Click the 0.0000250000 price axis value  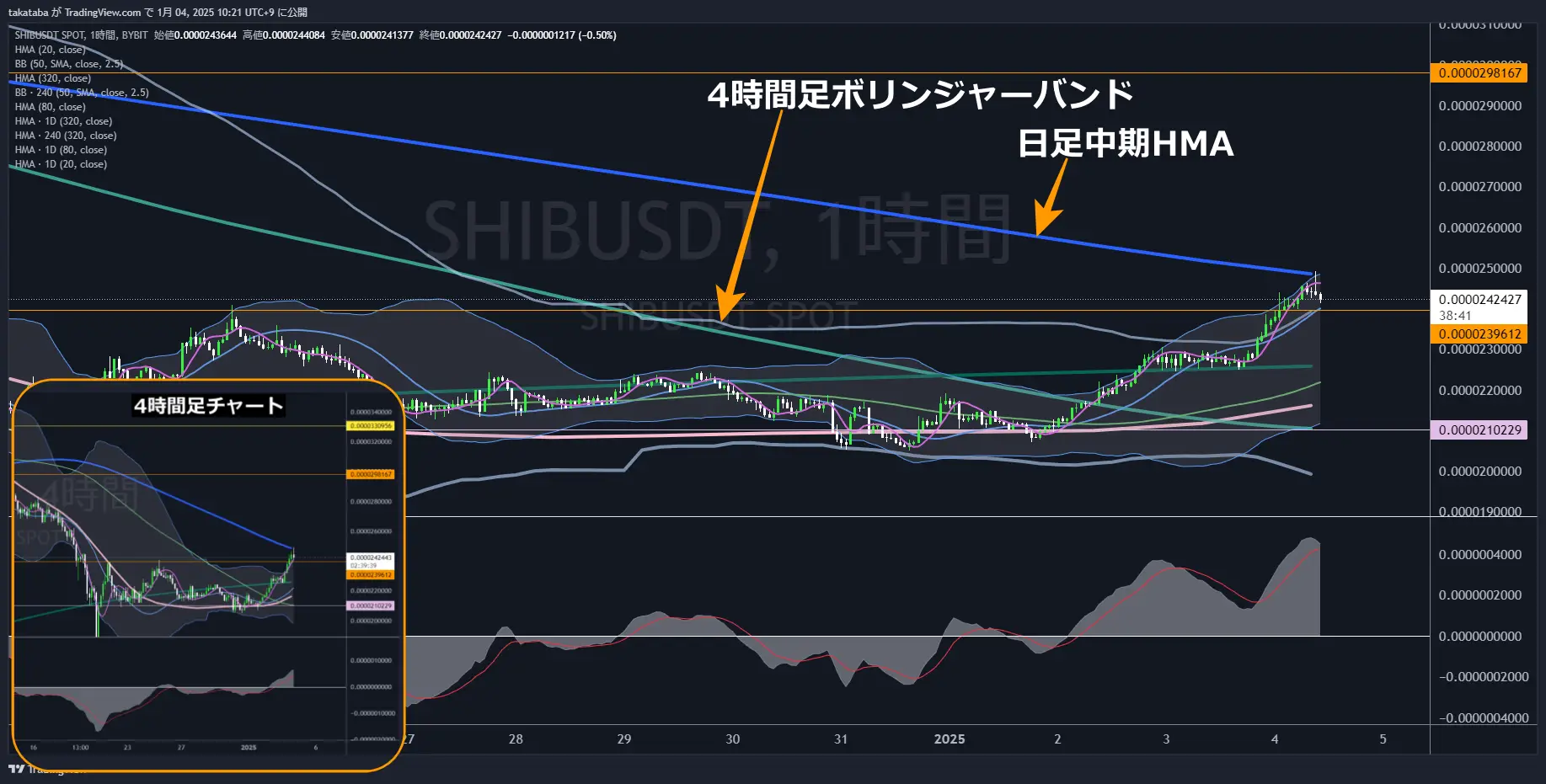1479,269
